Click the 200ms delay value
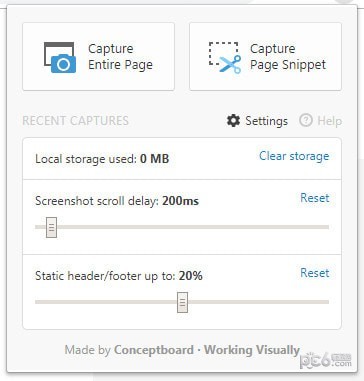The height and width of the screenshot is (381, 364). [x=180, y=201]
